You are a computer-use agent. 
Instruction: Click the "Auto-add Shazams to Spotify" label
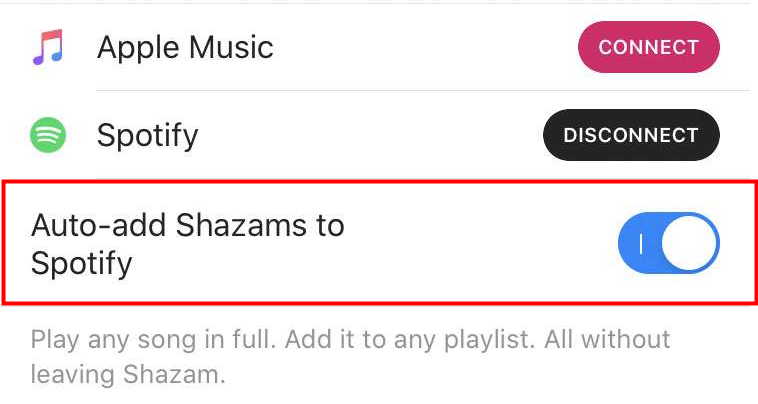point(187,244)
